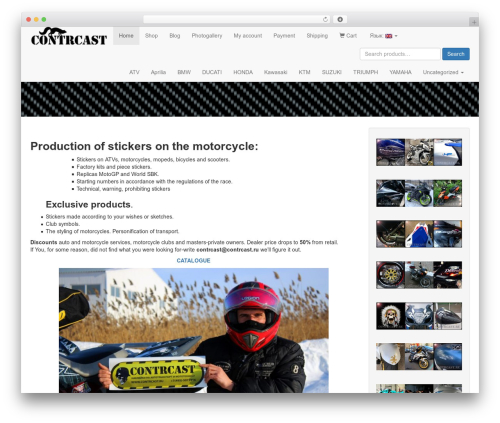The height and width of the screenshot is (423, 500).
Task: Click 'Replicas MotoGP and World SBK' text
Action: point(118,174)
